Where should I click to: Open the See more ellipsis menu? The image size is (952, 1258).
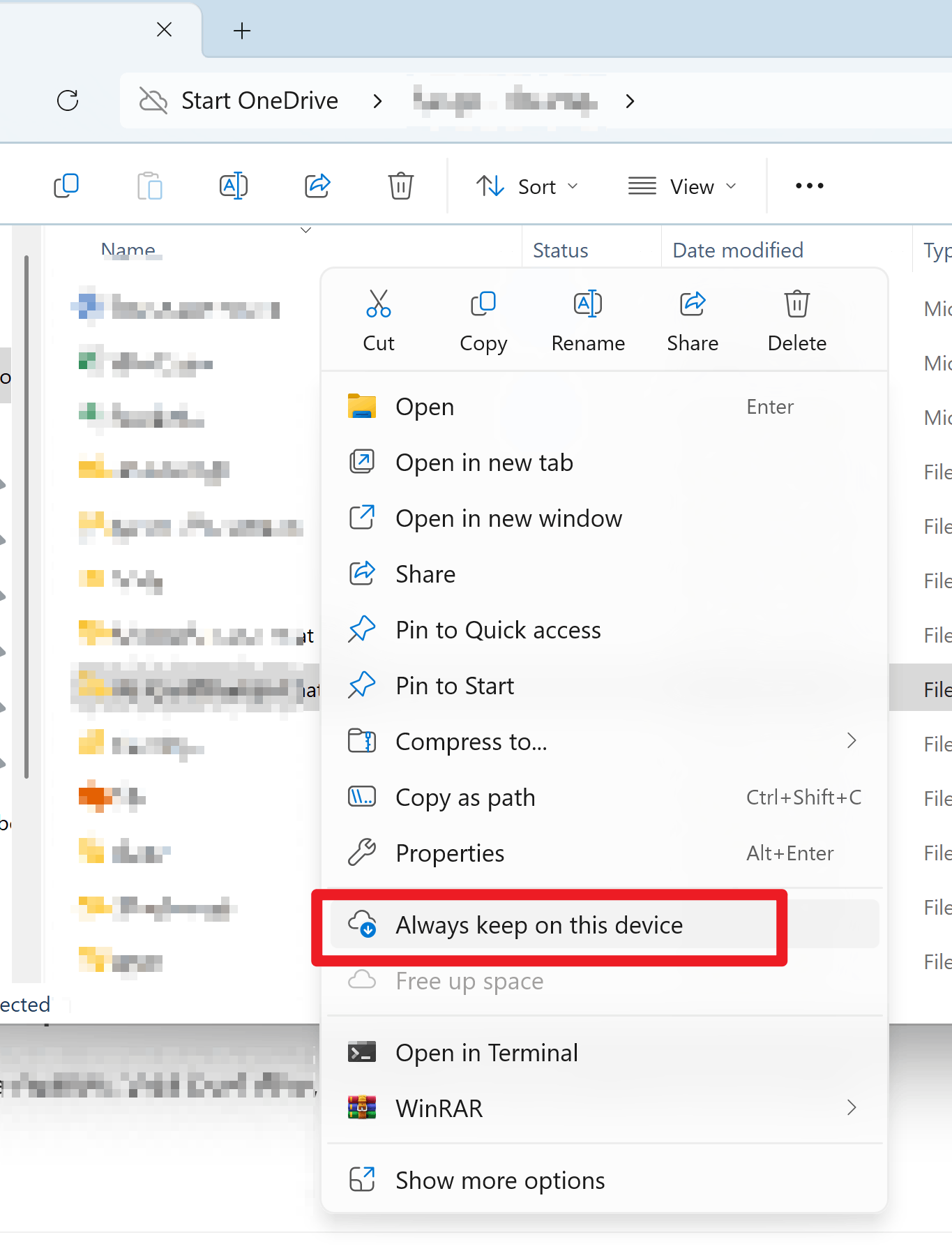coord(810,186)
